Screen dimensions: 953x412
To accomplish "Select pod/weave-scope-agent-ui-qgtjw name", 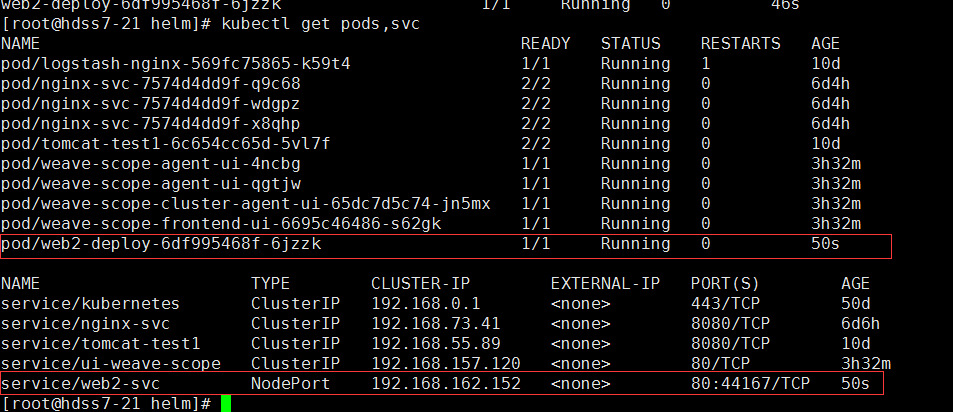I will pyautogui.click(x=151, y=184).
